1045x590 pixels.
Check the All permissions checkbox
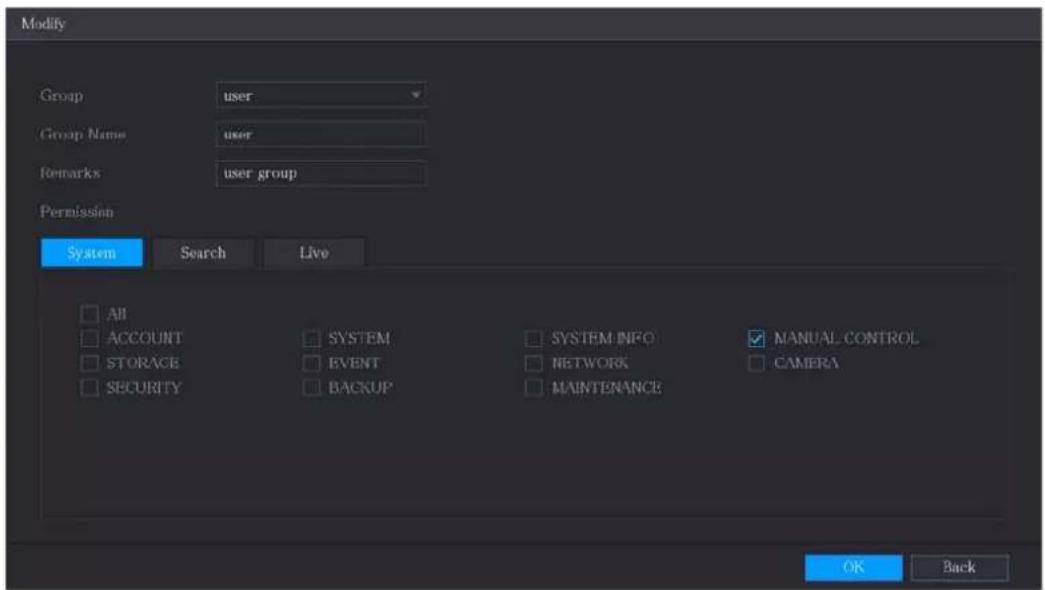coord(89,313)
